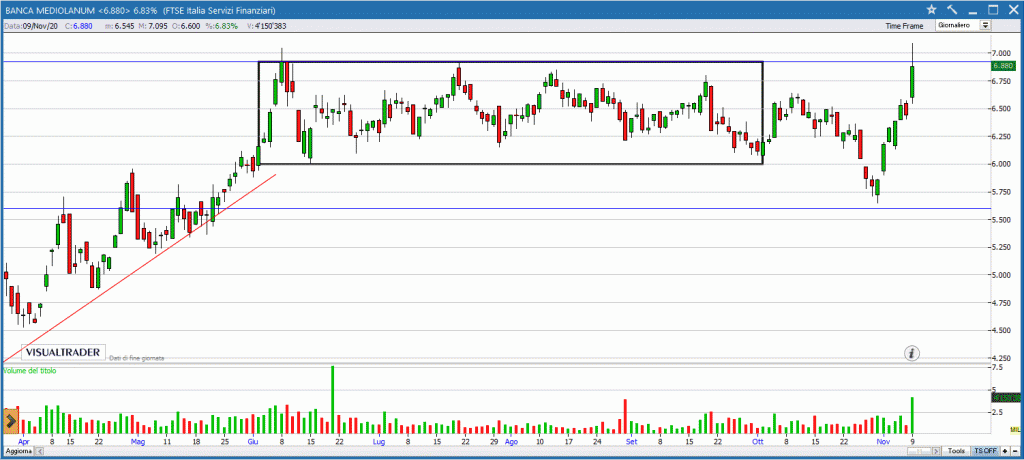Click the green 6.880 price tag
The image size is (1024, 460).
coord(1002,66)
